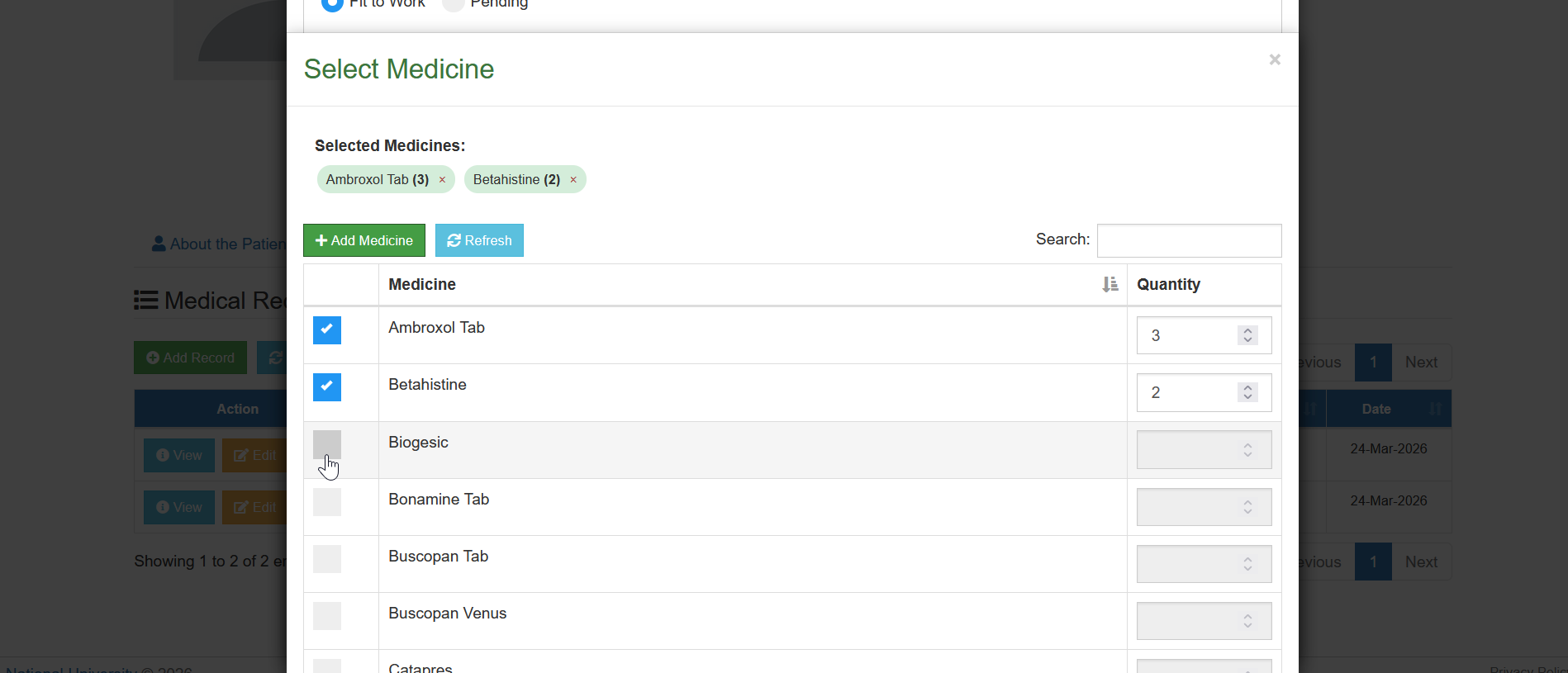Click top page 1 pagination button
1568x673 pixels.
(x=1373, y=363)
